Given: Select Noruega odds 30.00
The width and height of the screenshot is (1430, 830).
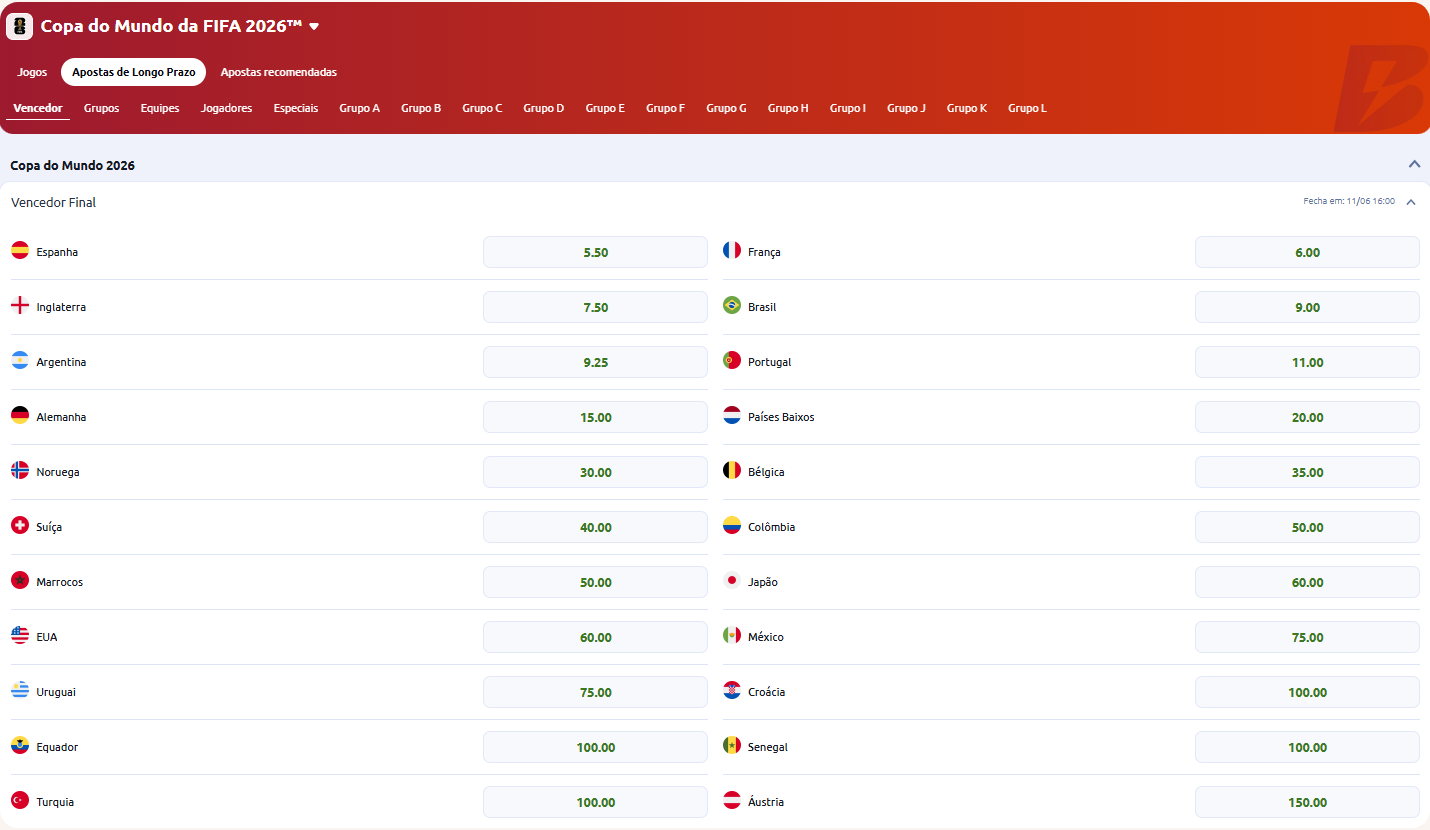Looking at the screenshot, I should (x=595, y=472).
